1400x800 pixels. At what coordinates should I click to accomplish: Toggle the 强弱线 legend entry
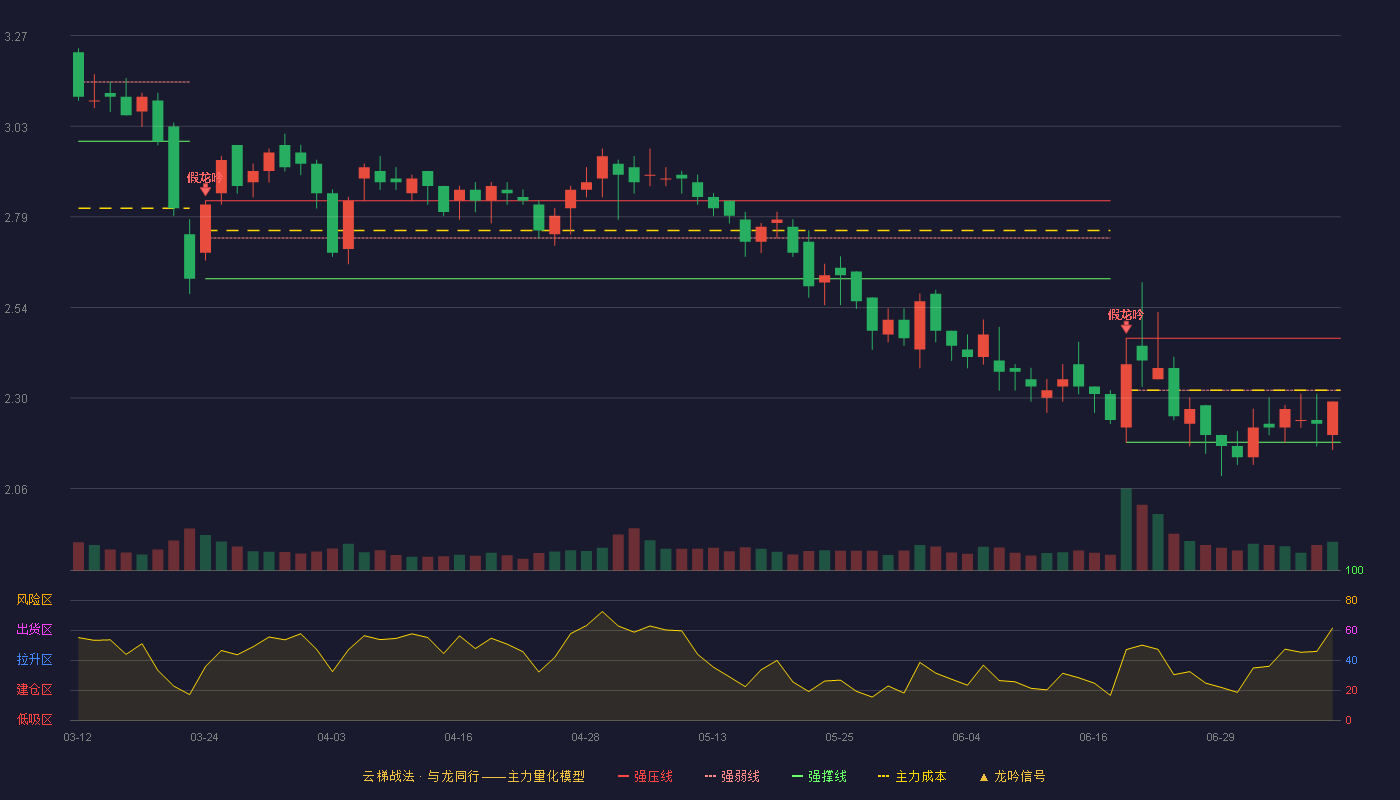click(x=732, y=776)
